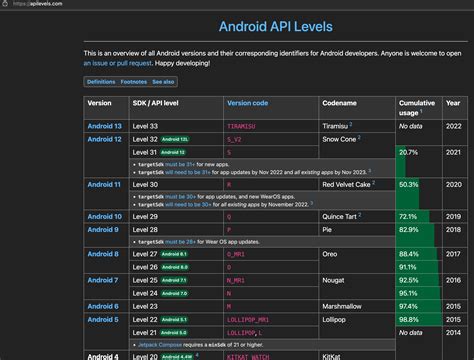Click the Android 8.1 badge on Level 27
474x360 pixels.
pyautogui.click(x=174, y=254)
